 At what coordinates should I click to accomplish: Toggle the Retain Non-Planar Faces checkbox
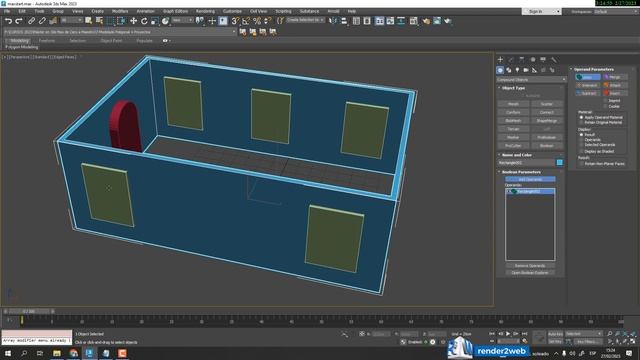[x=582, y=164]
